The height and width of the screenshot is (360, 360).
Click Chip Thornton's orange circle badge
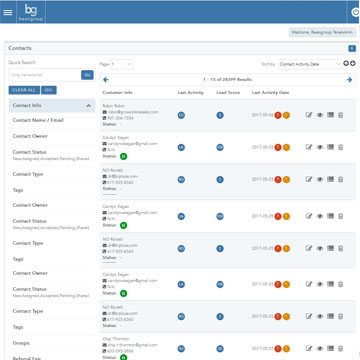(286, 349)
